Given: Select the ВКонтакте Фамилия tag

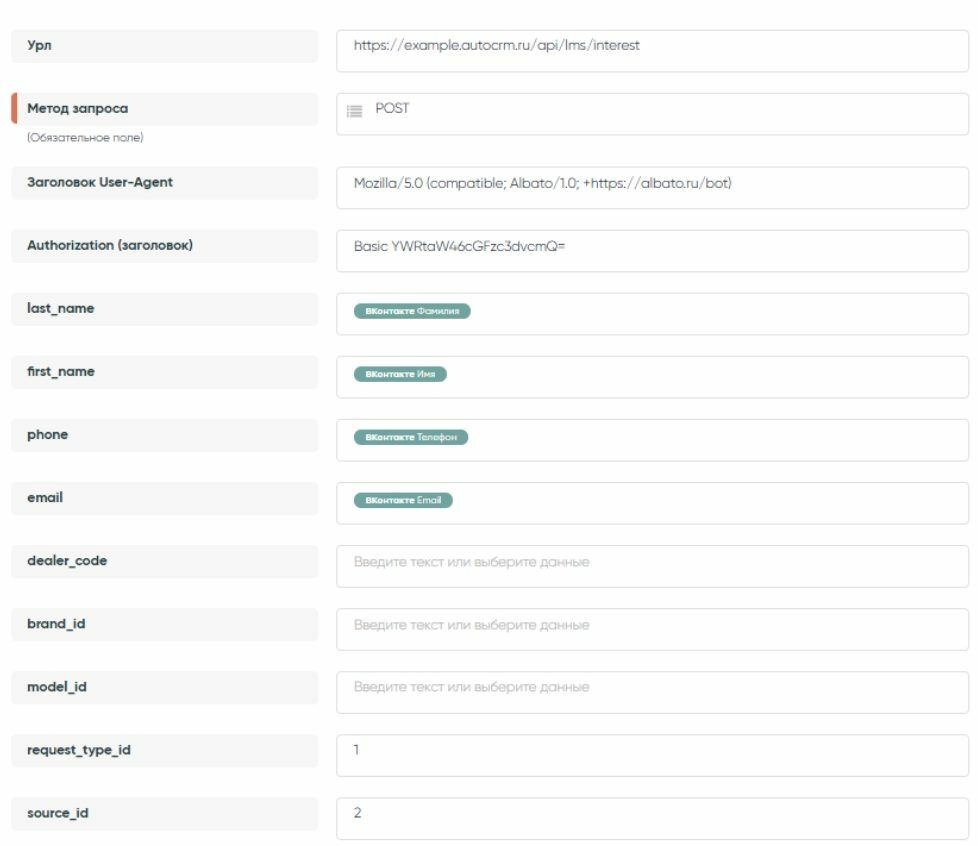Looking at the screenshot, I should (x=412, y=311).
